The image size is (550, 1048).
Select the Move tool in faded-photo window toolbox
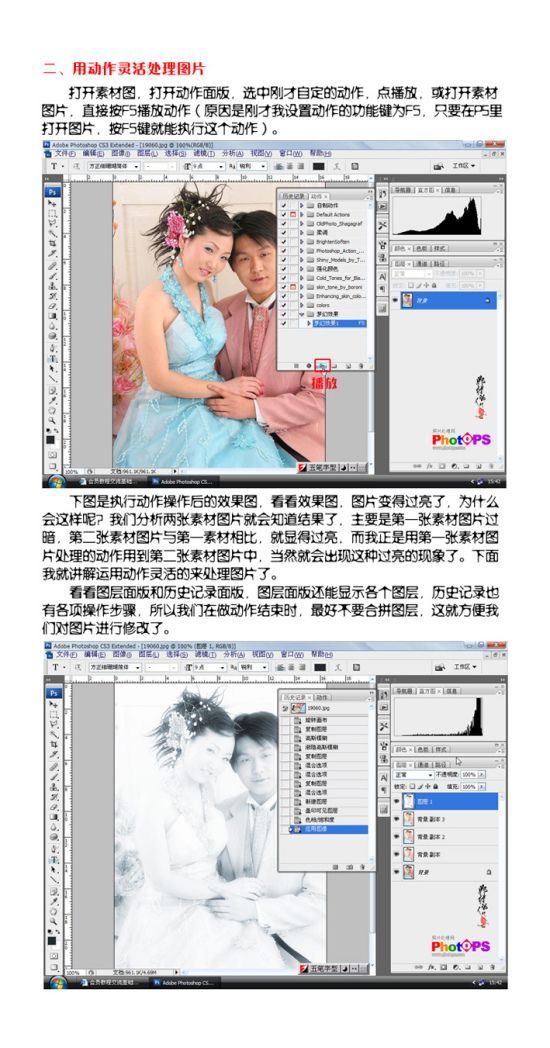click(51, 704)
